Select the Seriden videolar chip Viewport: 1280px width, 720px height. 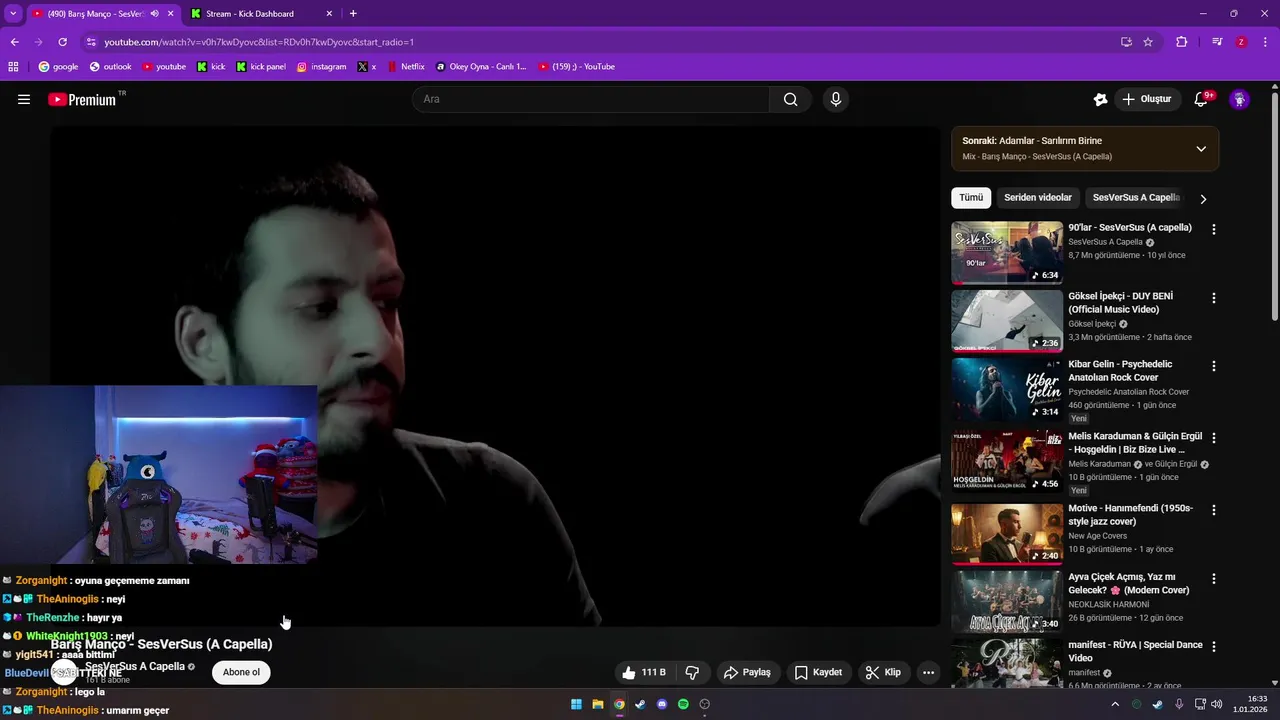point(1038,198)
